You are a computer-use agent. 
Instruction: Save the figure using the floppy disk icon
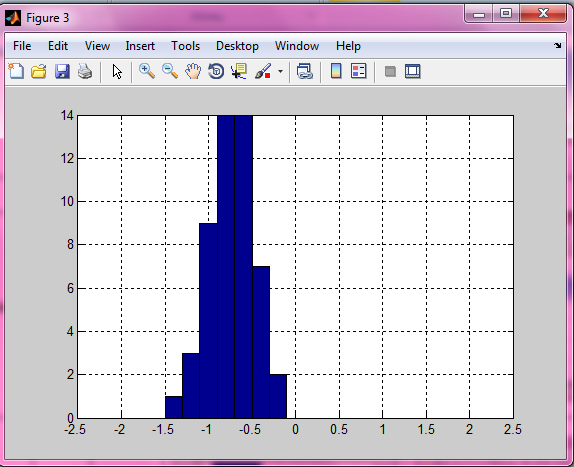[x=62, y=71]
